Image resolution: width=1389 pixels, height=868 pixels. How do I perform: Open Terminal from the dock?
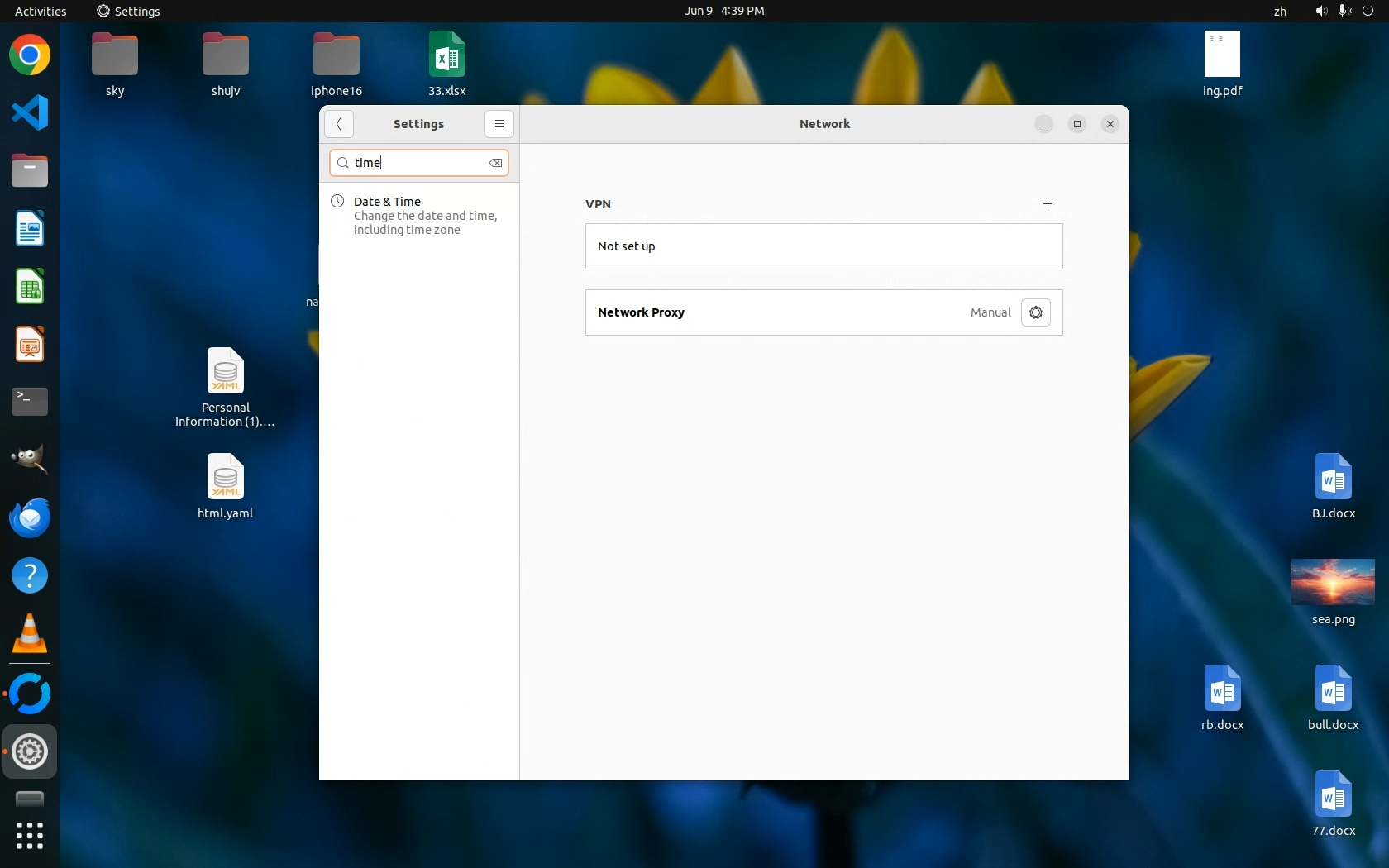pyautogui.click(x=30, y=403)
